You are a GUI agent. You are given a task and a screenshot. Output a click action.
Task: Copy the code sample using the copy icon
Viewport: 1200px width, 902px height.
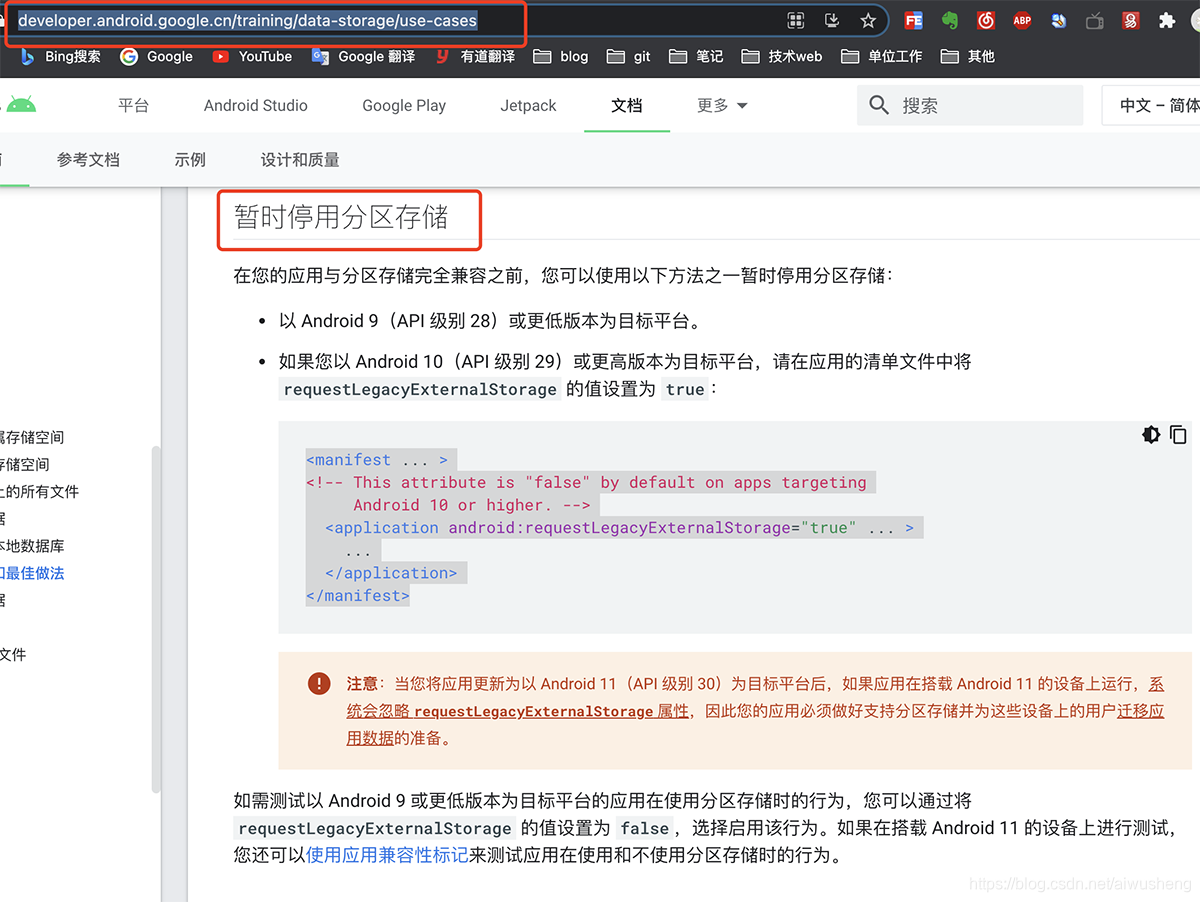click(1178, 435)
